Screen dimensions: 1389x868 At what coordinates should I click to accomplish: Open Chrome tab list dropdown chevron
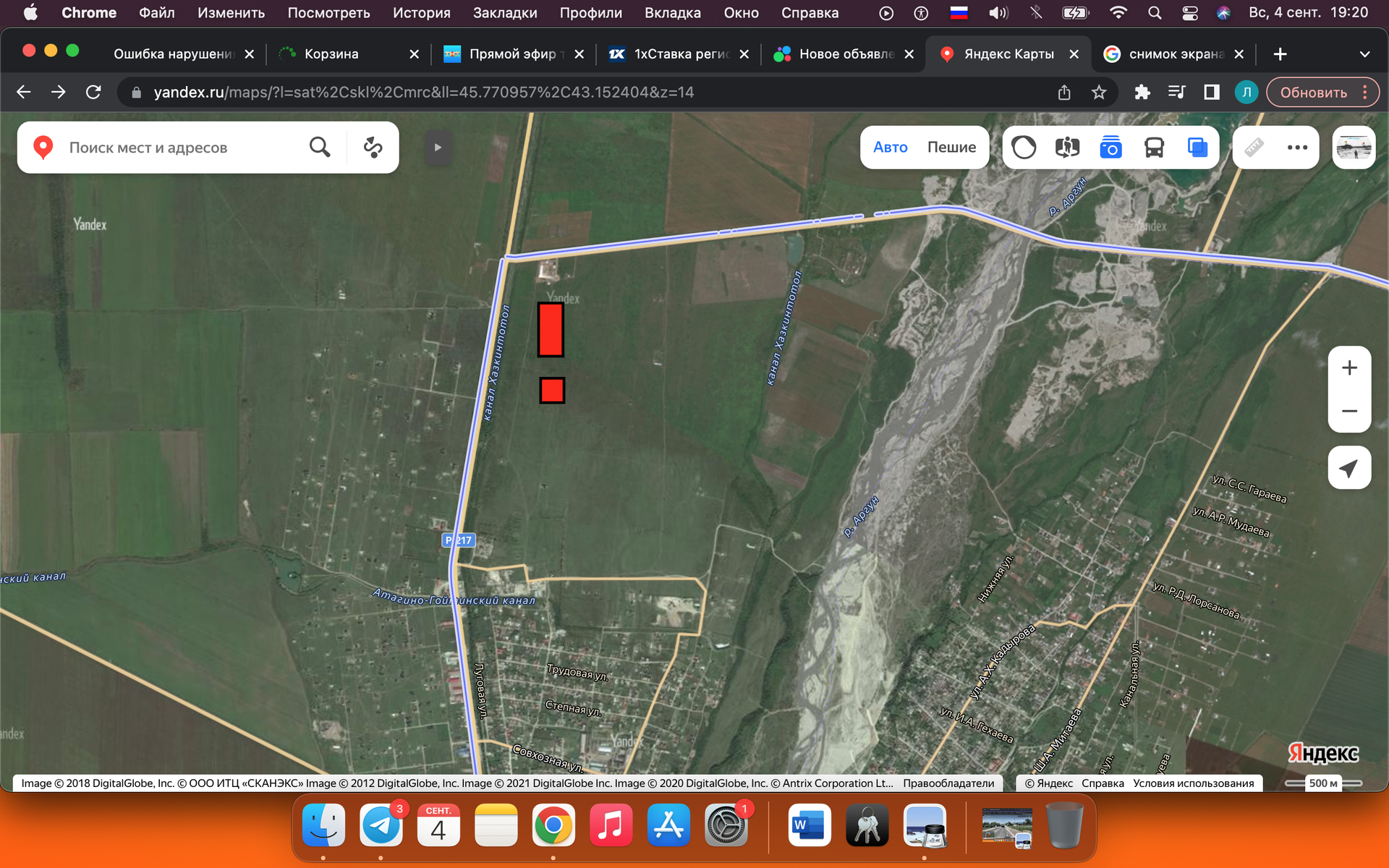[1364, 54]
